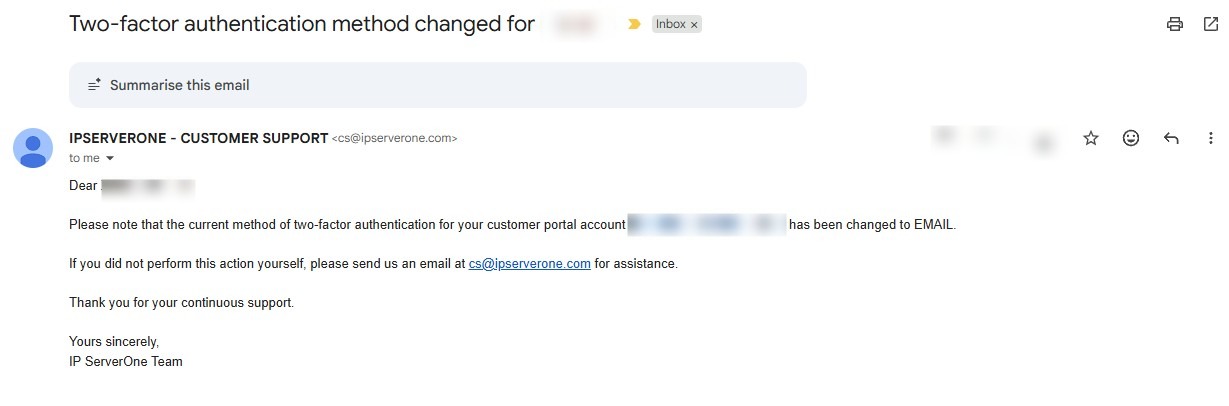Open the three-dot more options menu
This screenshot has width=1229, height=406.
point(1210,139)
